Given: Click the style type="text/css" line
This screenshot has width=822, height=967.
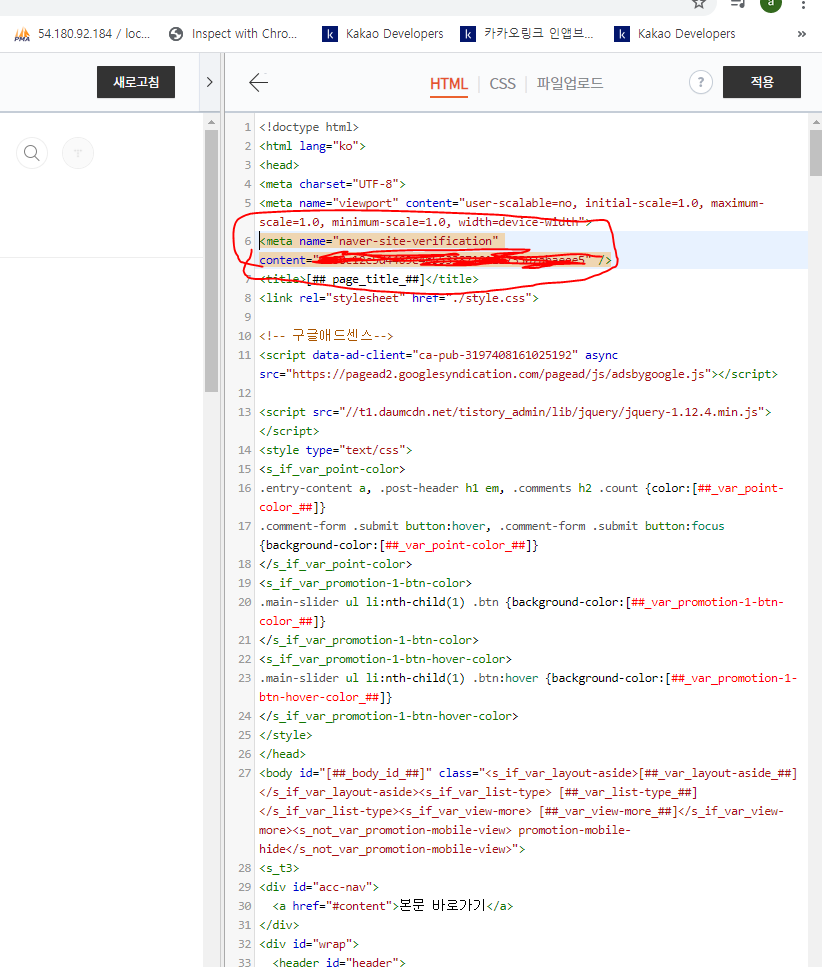Looking at the screenshot, I should [x=335, y=450].
